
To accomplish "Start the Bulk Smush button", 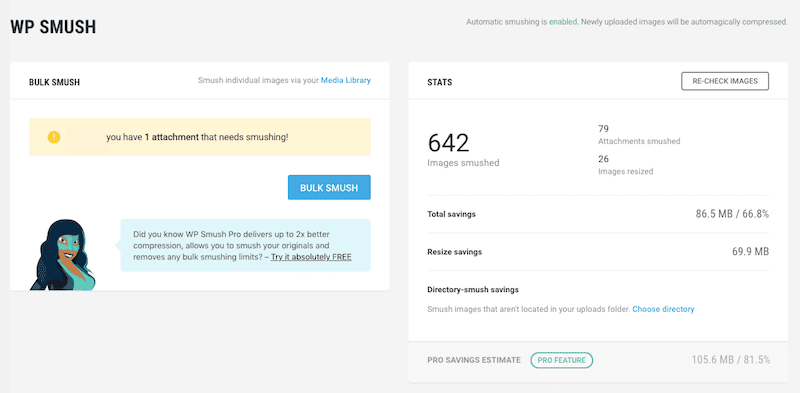I will 329,187.
